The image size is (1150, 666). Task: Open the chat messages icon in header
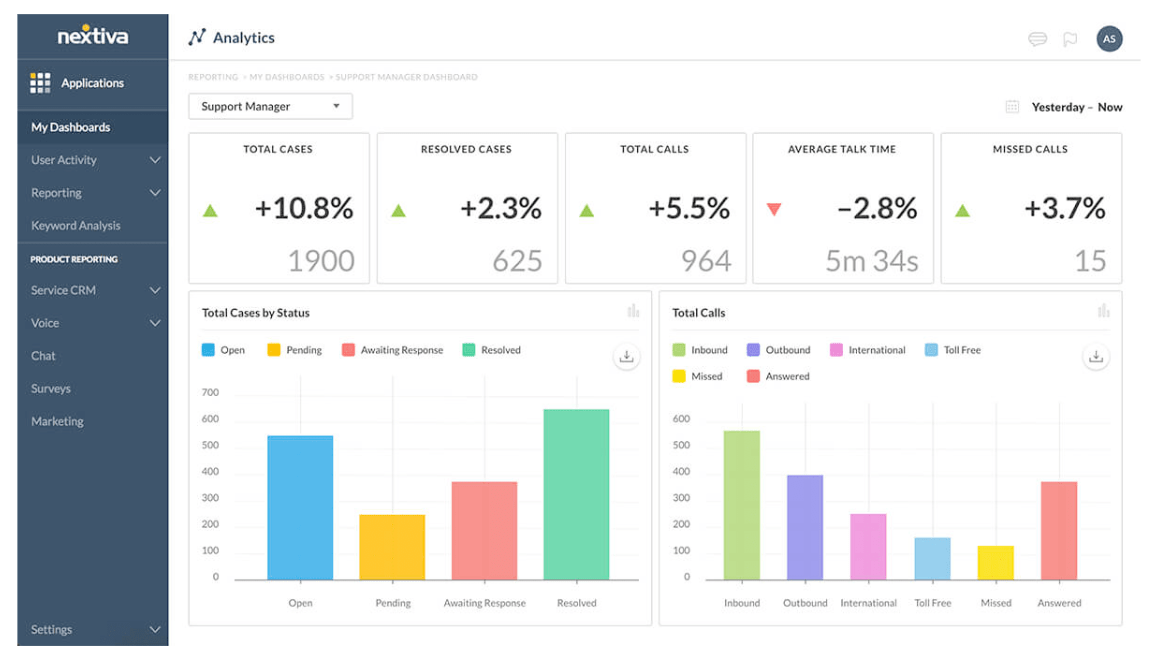click(1037, 40)
